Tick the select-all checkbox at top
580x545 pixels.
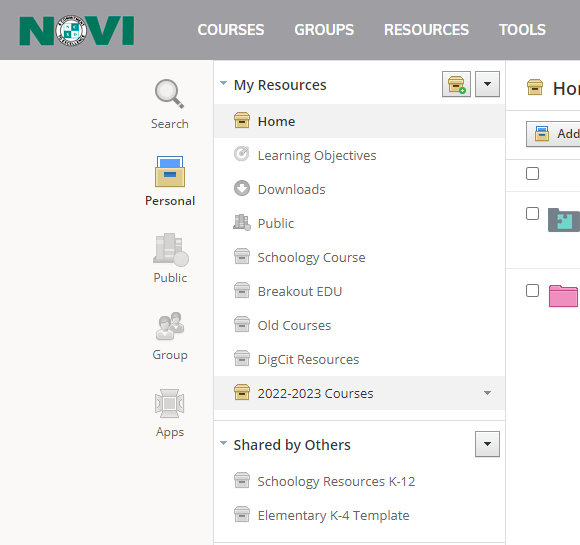532,174
